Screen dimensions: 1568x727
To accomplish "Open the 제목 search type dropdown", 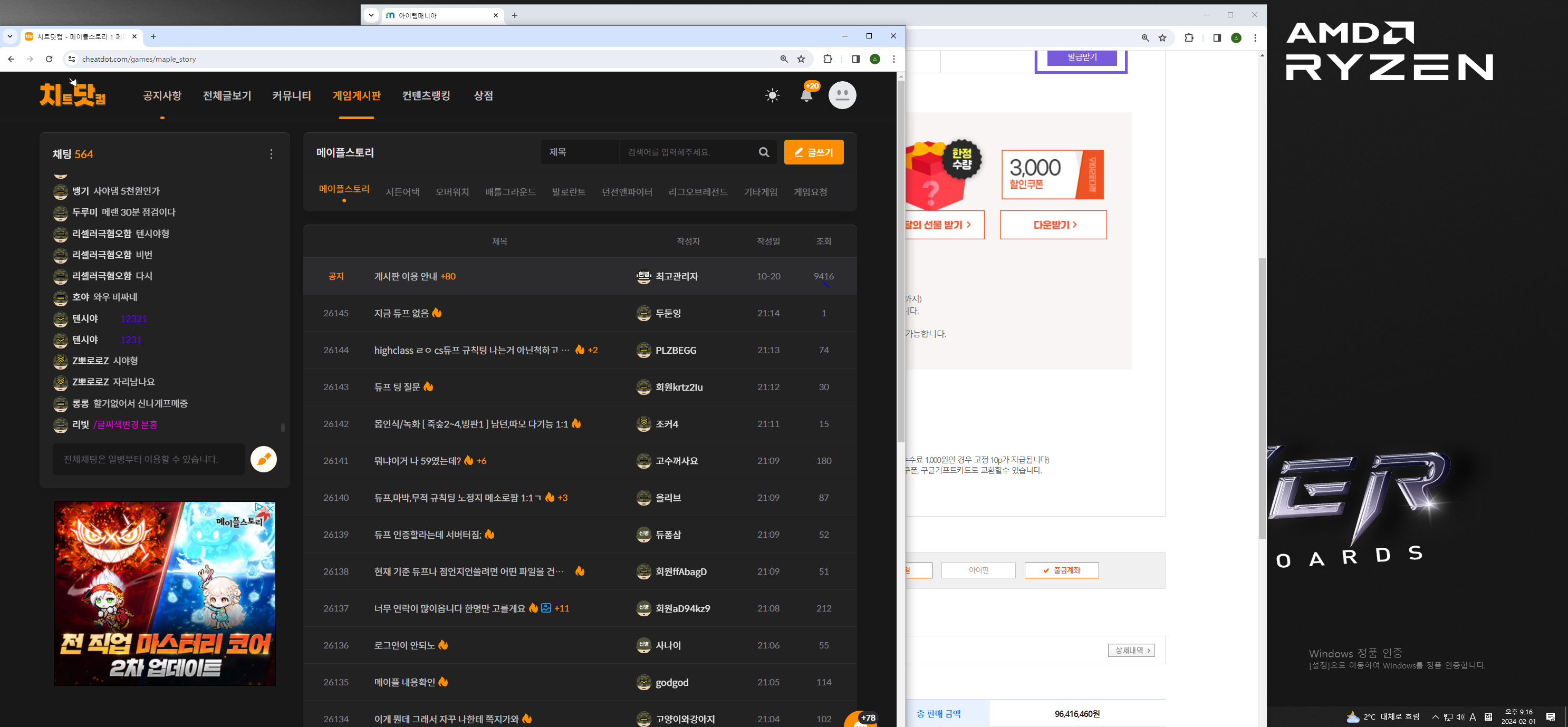I will 579,152.
